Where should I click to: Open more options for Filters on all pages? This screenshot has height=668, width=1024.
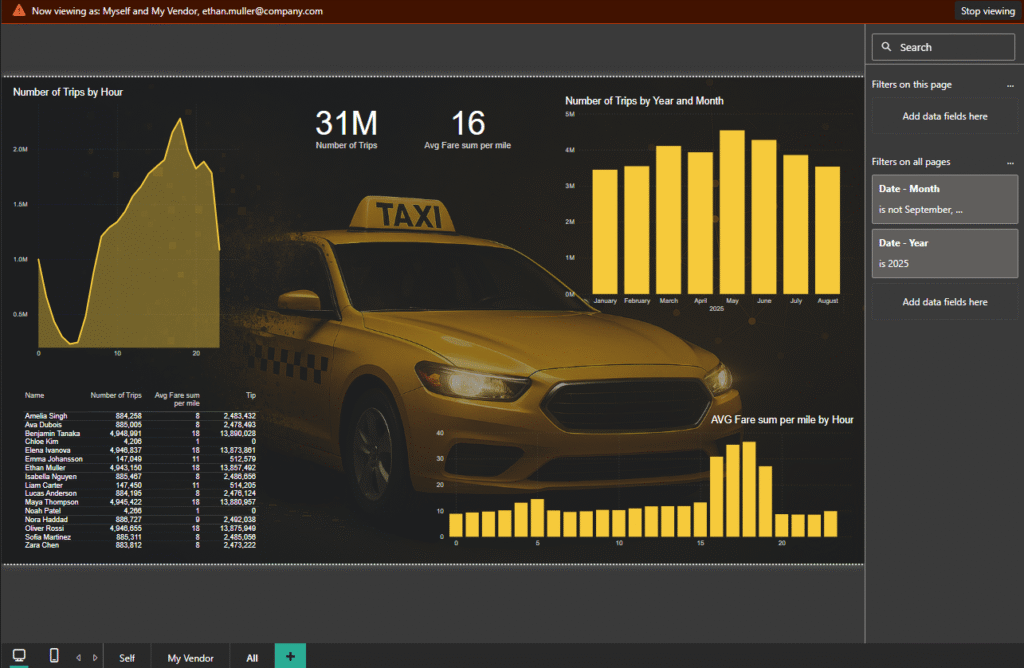click(x=1010, y=162)
